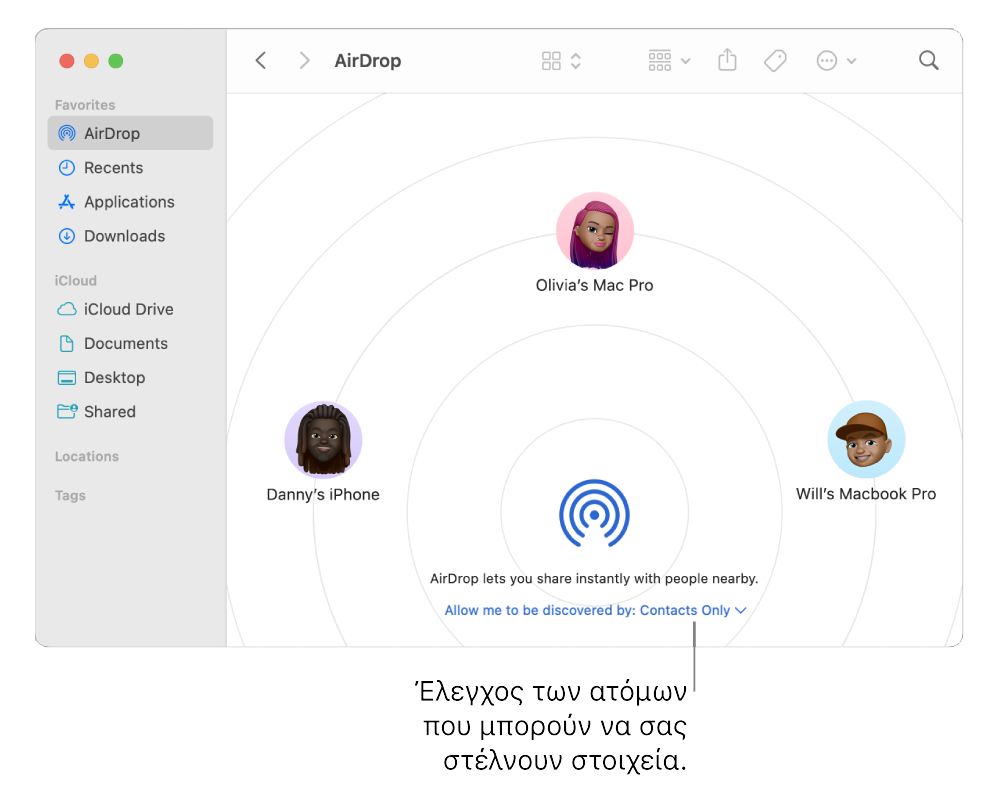Click the Recents clock icon
The width and height of the screenshot is (1000, 808).
pyautogui.click(x=67, y=168)
